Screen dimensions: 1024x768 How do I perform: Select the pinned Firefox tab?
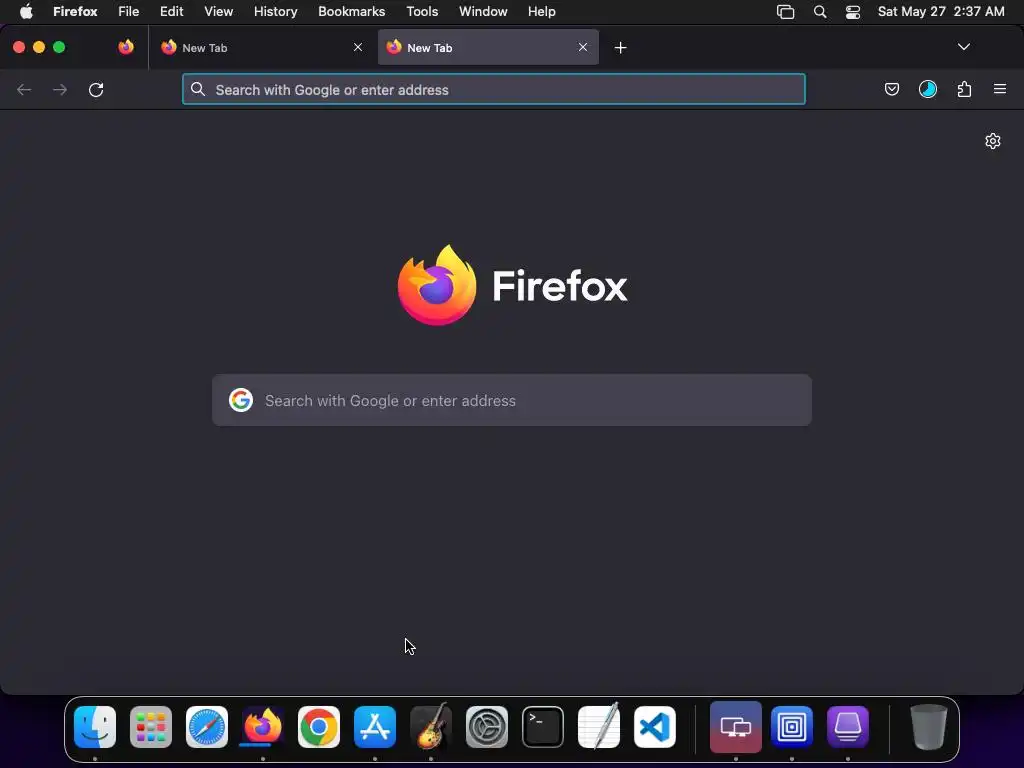point(126,47)
